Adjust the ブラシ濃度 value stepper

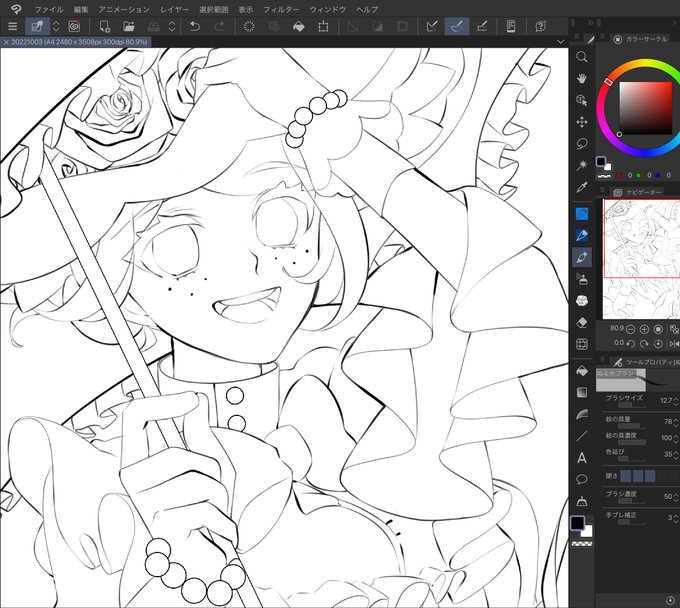(676, 497)
